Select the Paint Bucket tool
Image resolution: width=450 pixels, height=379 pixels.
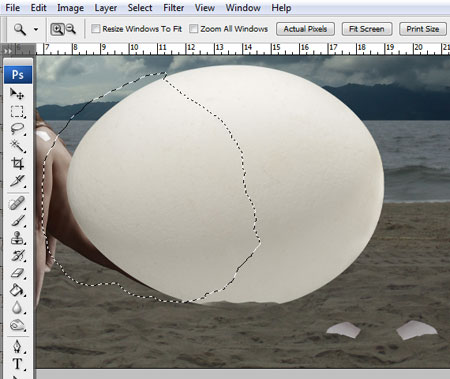[x=17, y=290]
